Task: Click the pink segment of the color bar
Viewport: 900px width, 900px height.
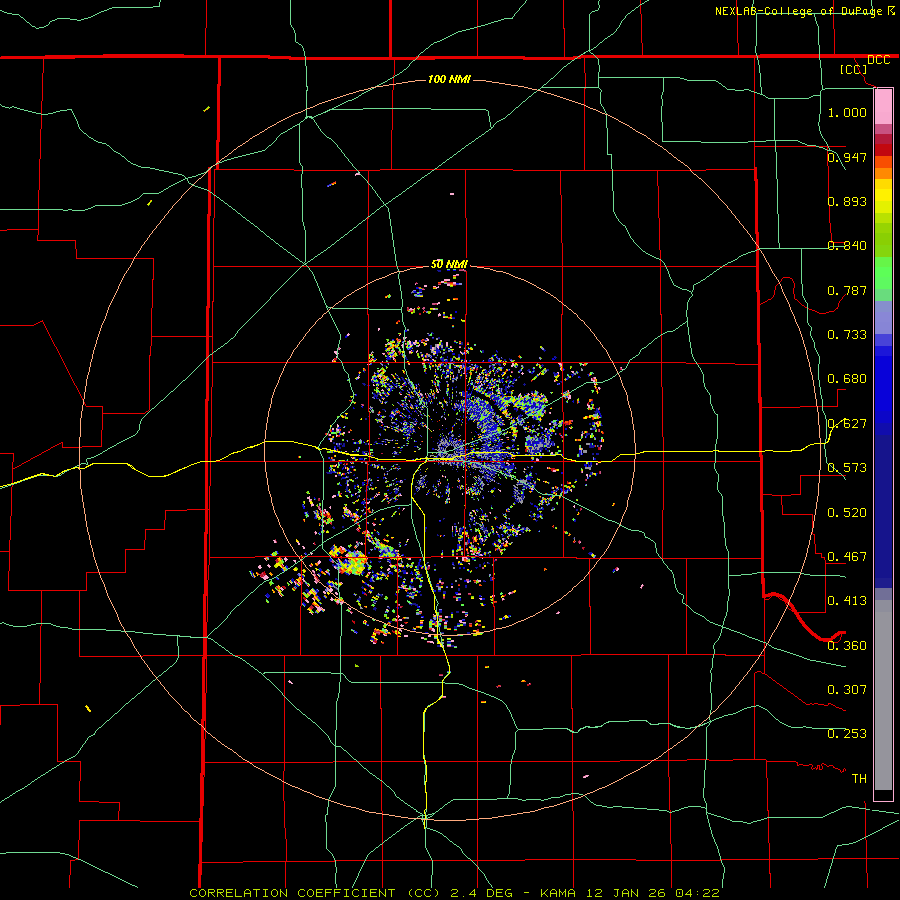Action: coord(883,107)
